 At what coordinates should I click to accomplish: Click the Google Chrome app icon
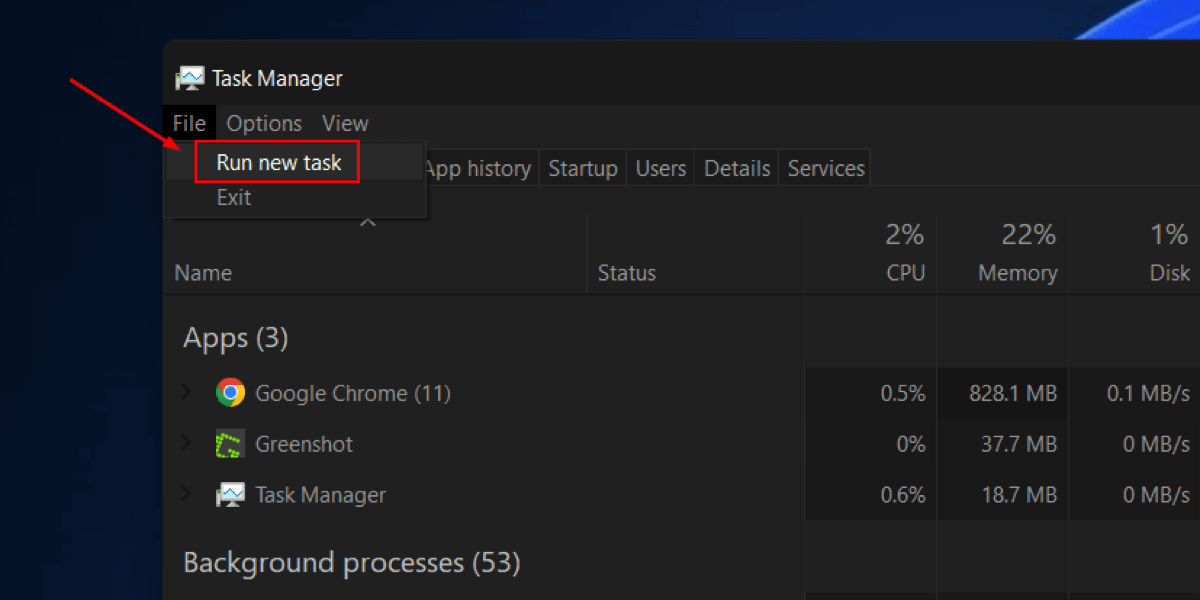(x=231, y=393)
